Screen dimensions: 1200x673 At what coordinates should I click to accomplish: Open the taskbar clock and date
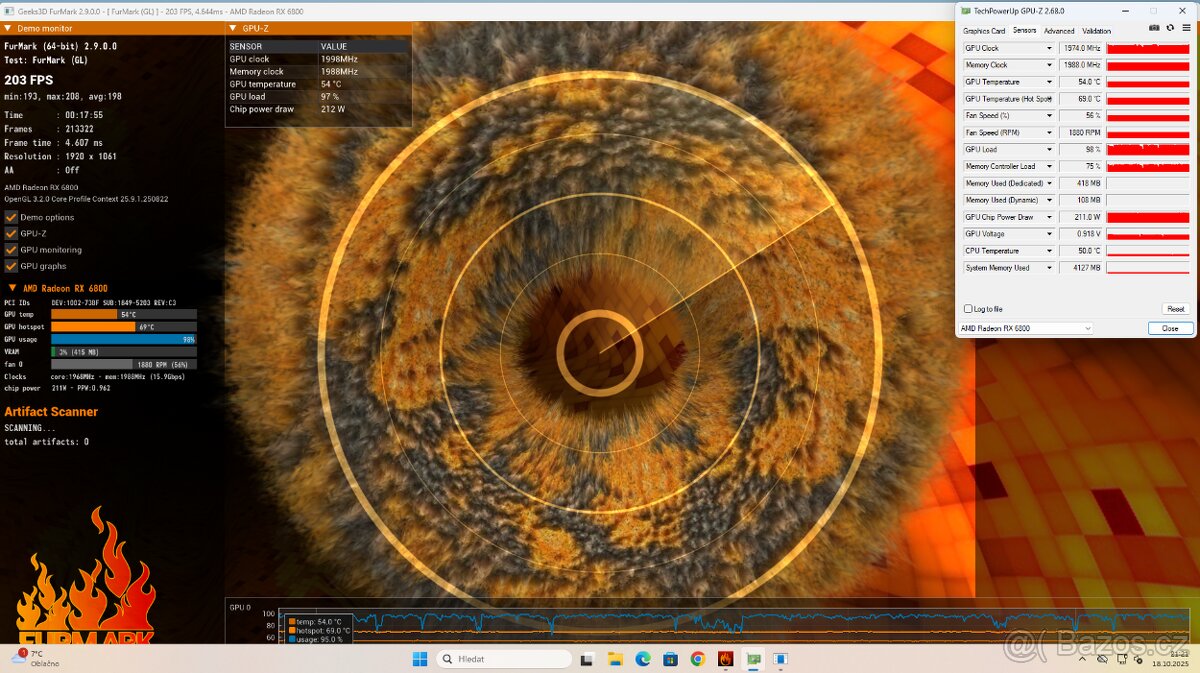[x=1171, y=659]
